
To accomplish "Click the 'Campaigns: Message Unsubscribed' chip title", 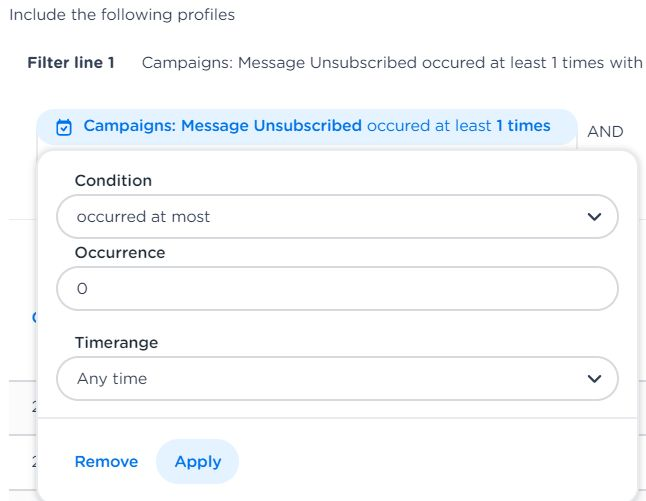I will (222, 126).
